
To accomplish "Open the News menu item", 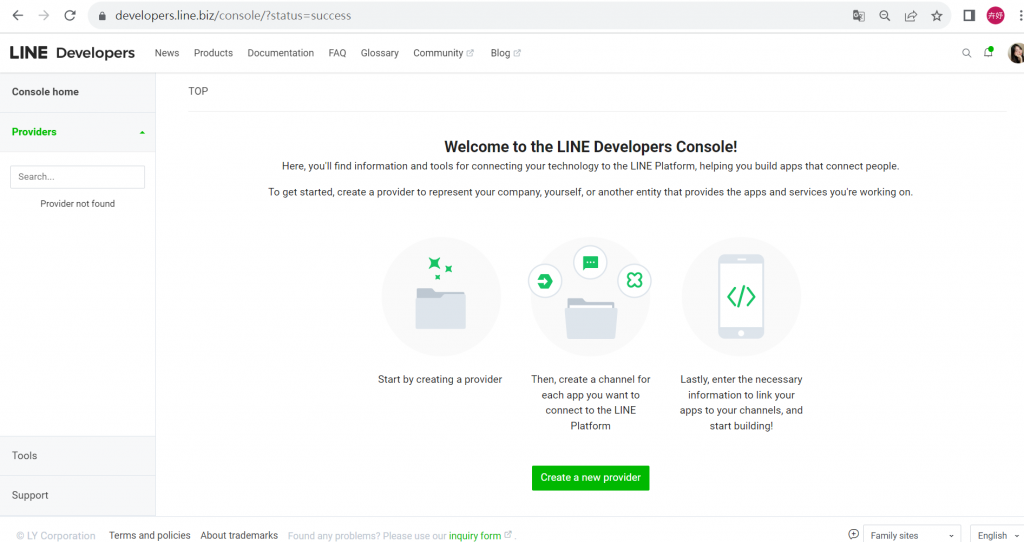I will (167, 53).
